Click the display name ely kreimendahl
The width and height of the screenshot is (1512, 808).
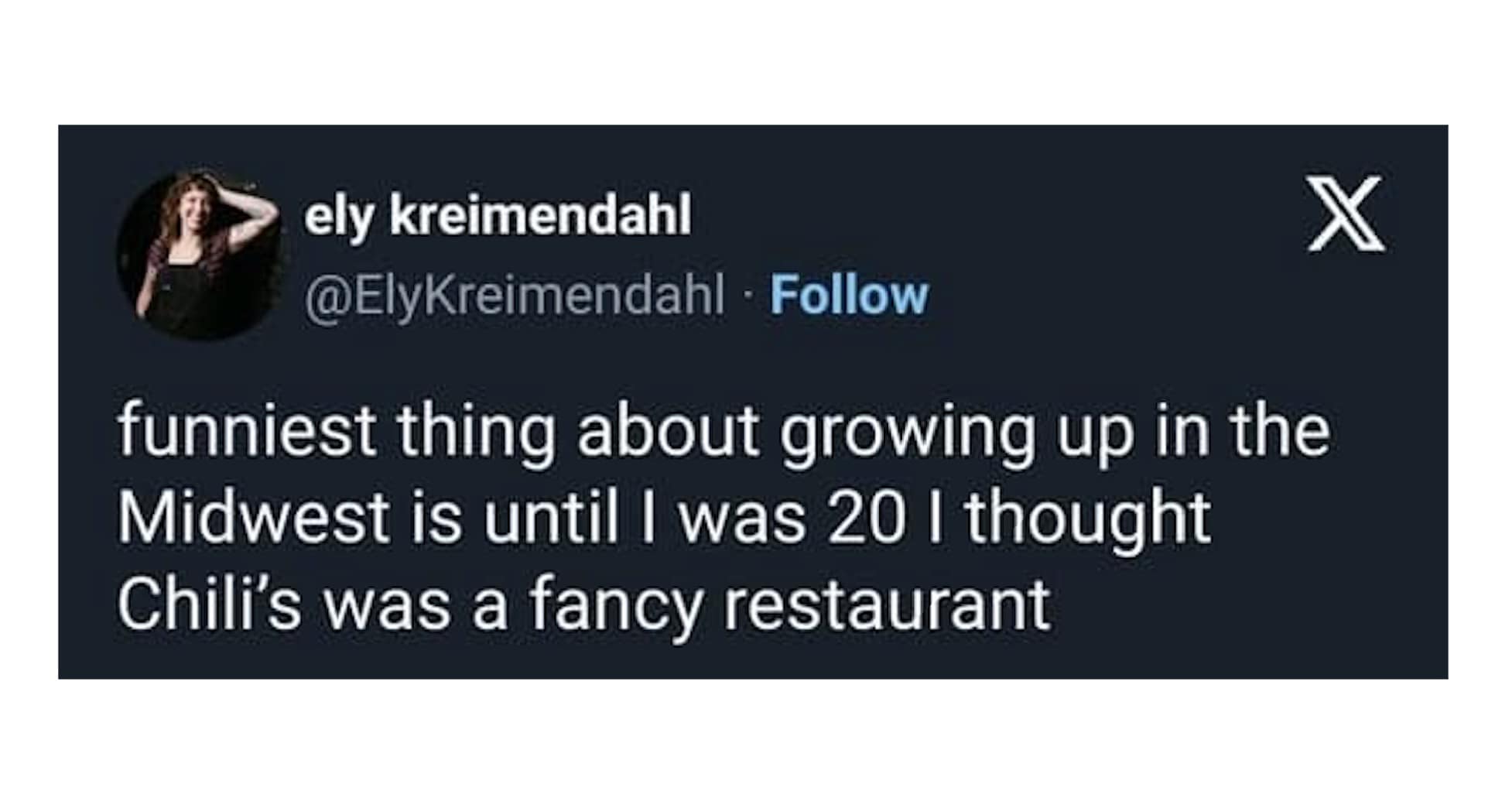[498, 215]
